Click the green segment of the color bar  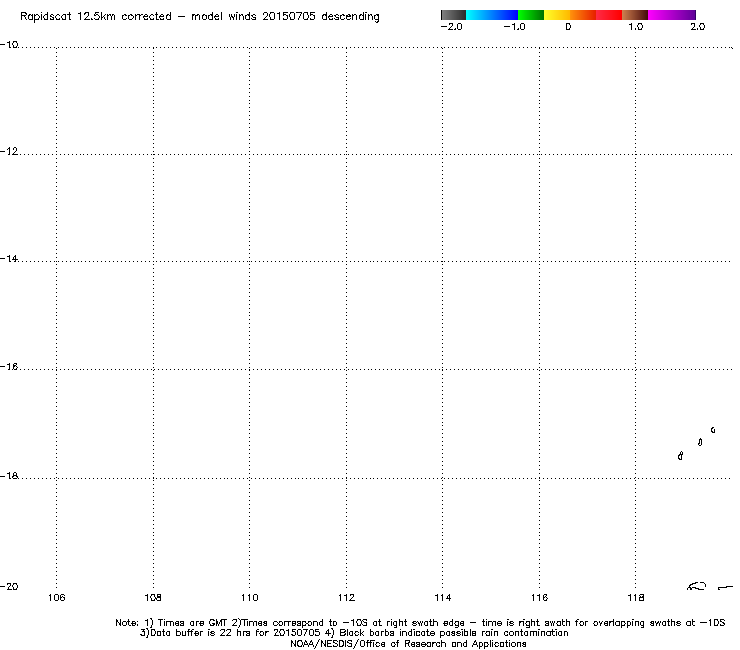pyautogui.click(x=531, y=15)
